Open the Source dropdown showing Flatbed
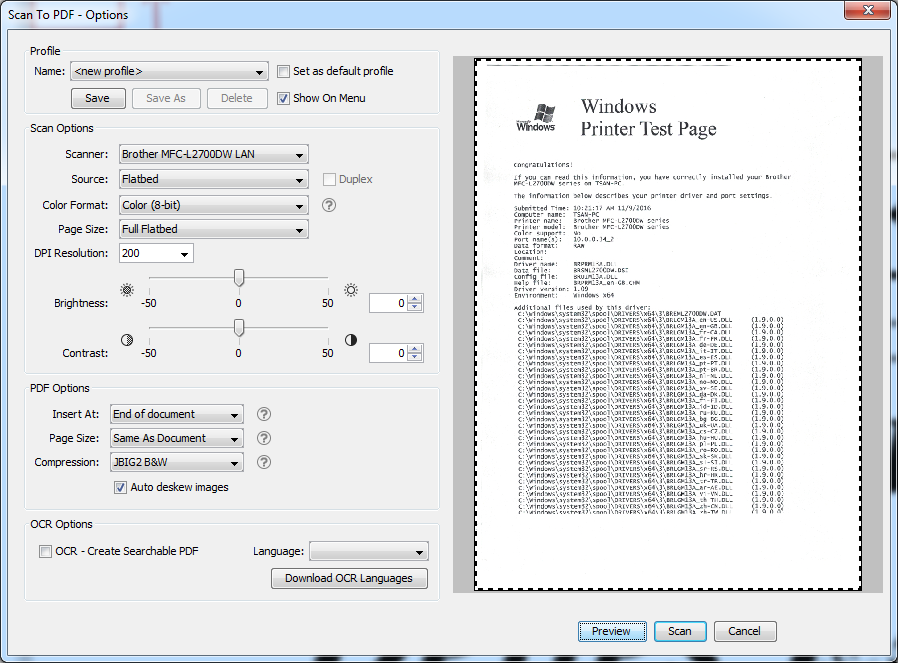Screen dimensions: 898x663 tap(214, 179)
